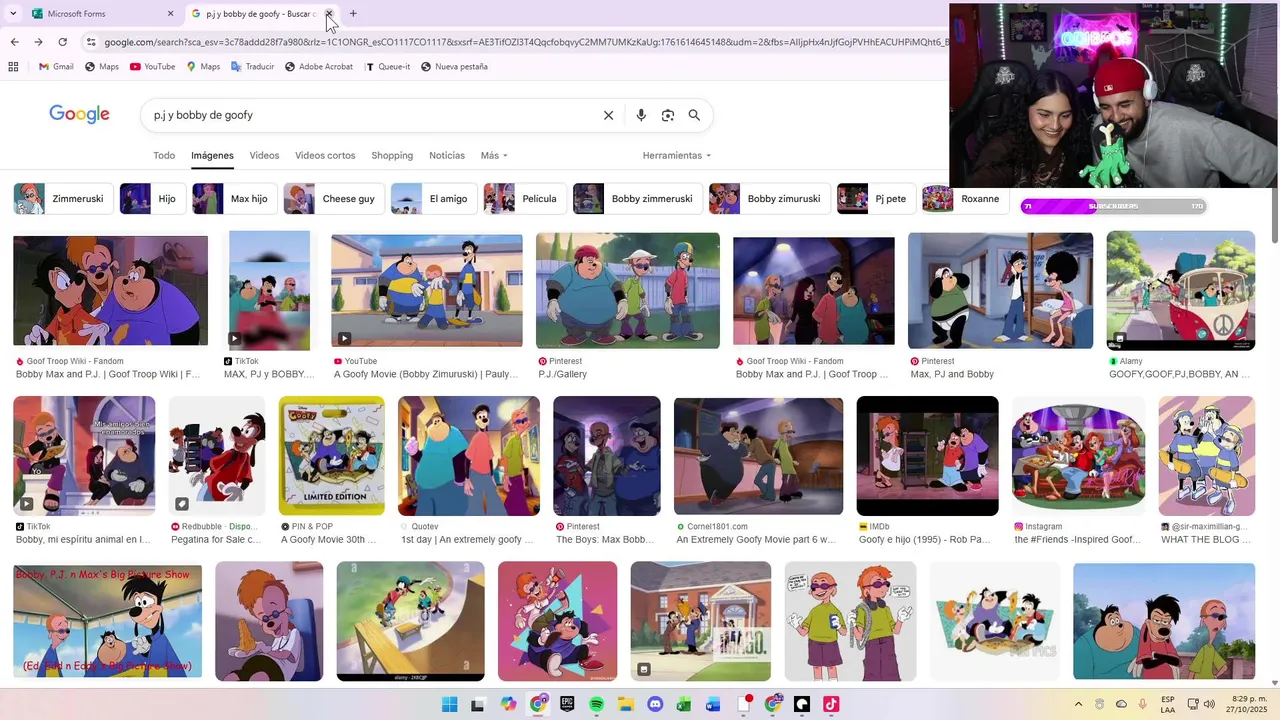Clear the search box with the X icon

608,115
